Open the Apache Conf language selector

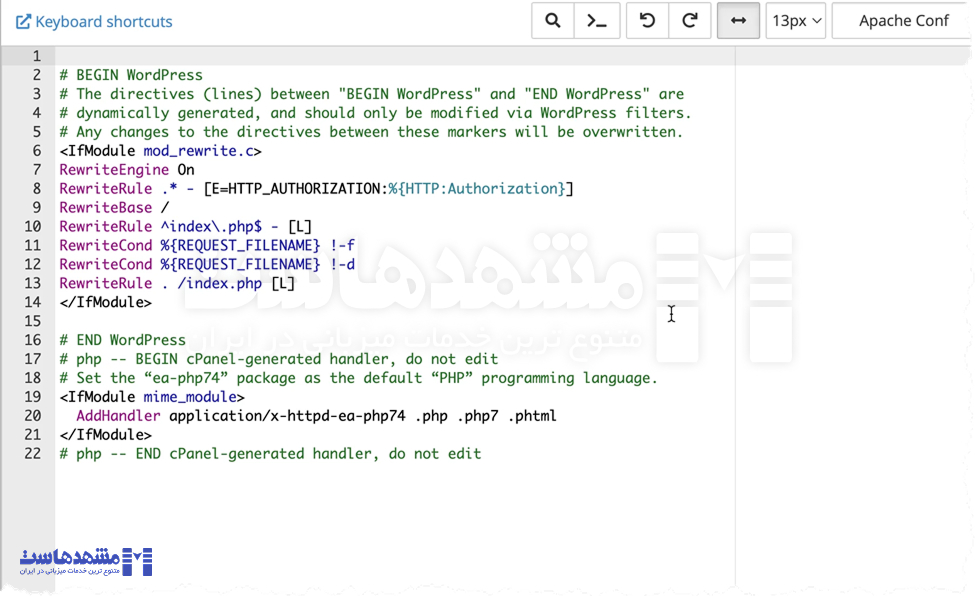click(x=903, y=21)
